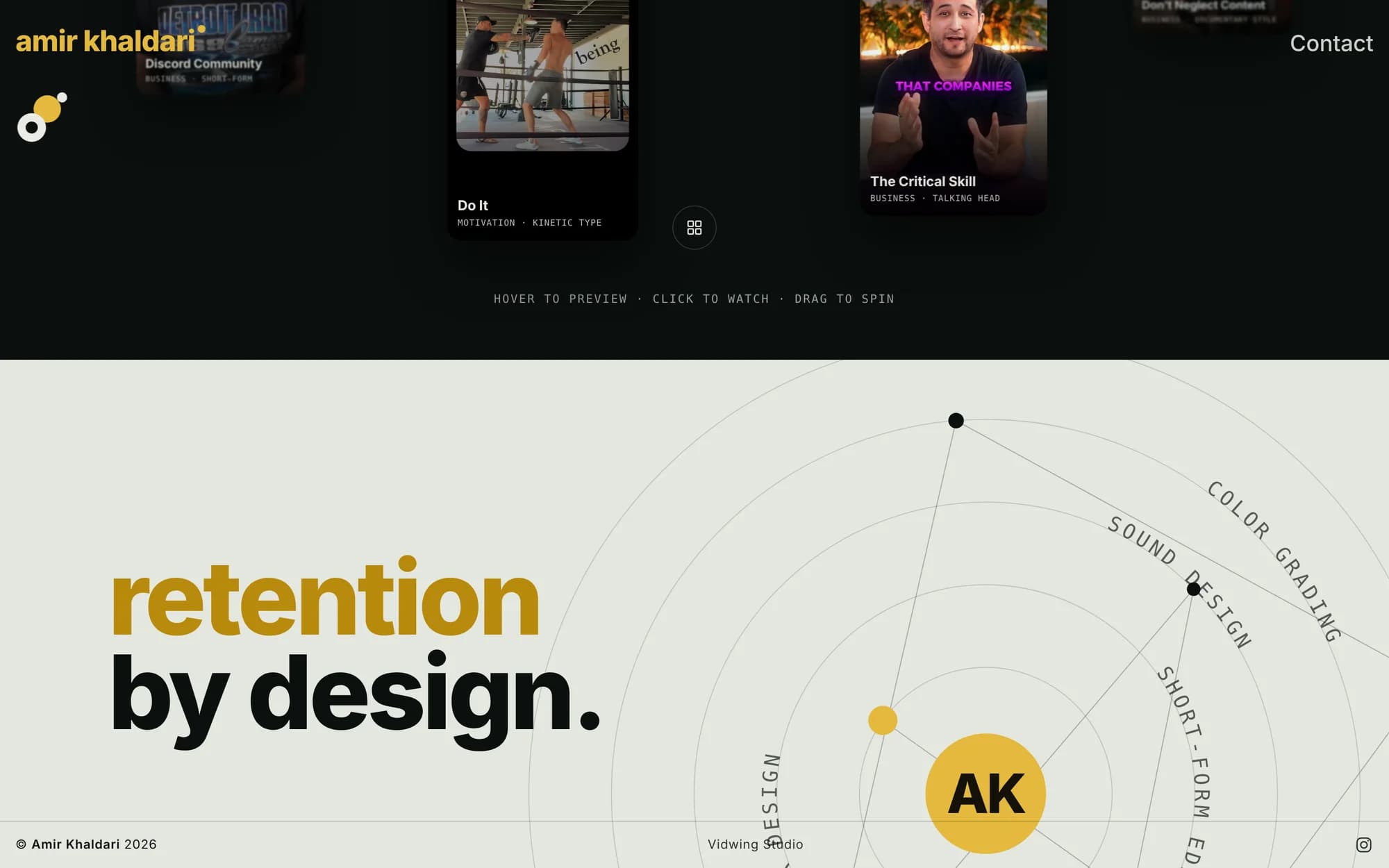Open the Contact page
This screenshot has width=1389, height=868.
coord(1331,43)
